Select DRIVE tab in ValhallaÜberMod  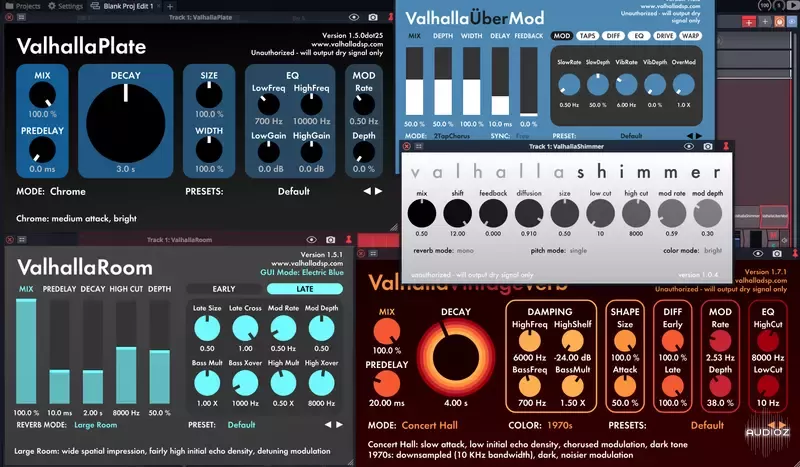click(665, 36)
